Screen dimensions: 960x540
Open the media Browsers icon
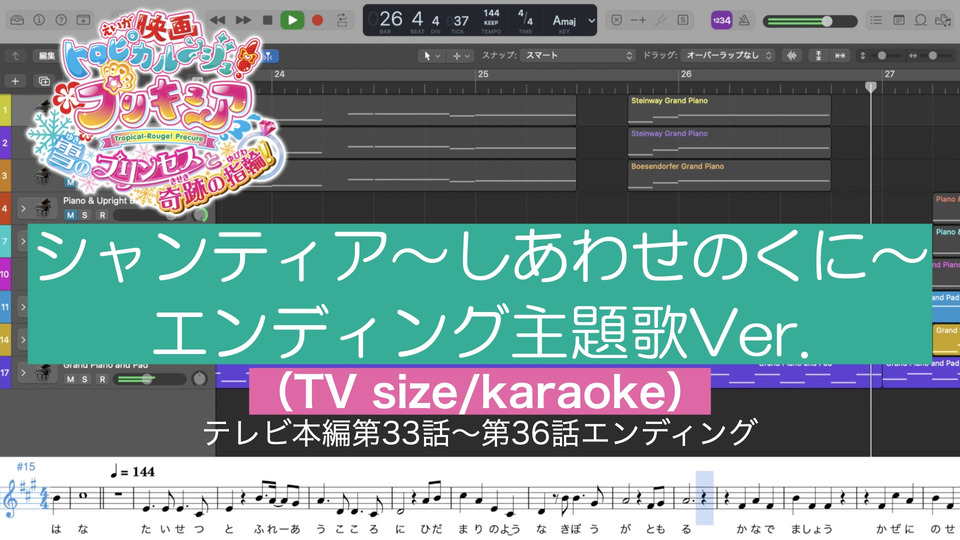[943, 20]
